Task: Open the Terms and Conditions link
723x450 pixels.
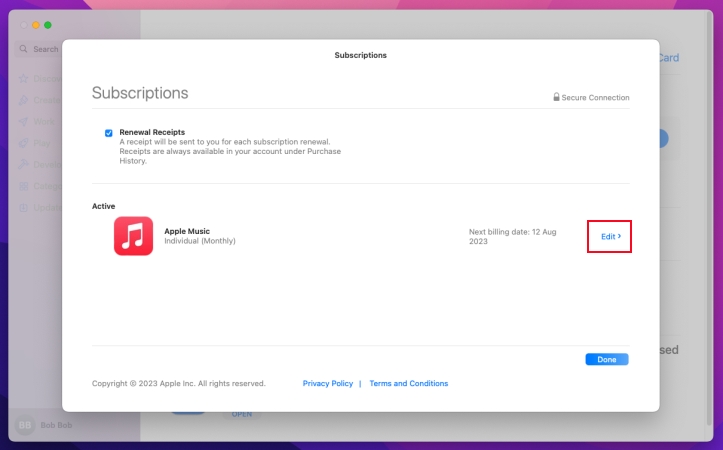Action: 408,383
